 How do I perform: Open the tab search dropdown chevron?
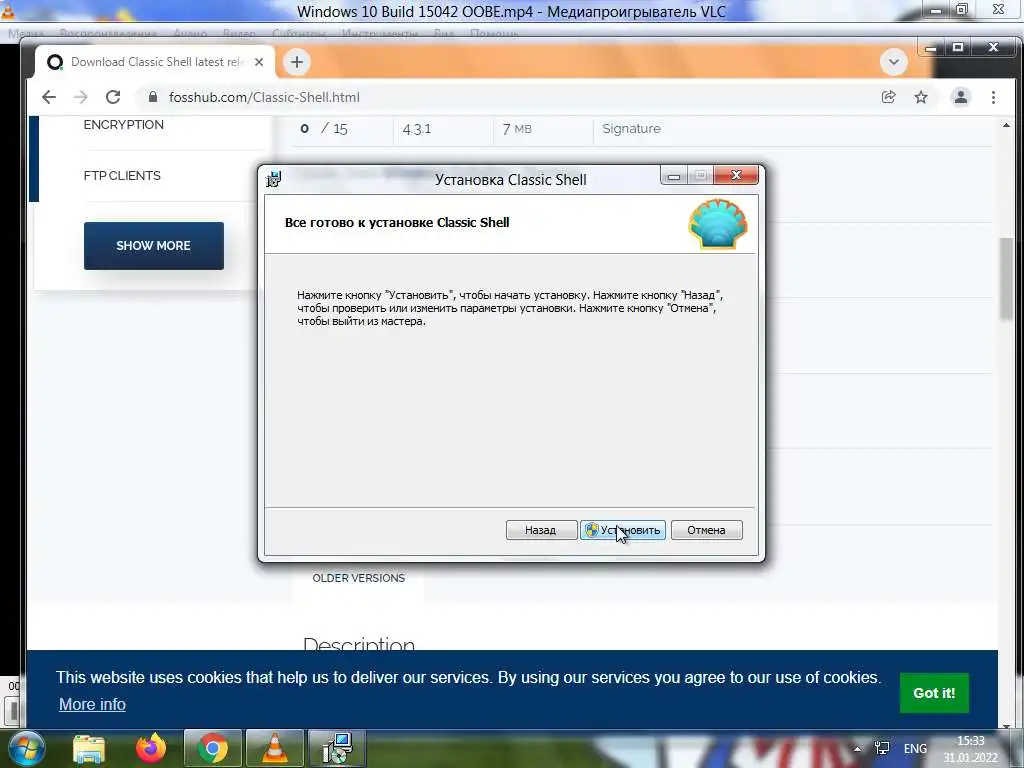coord(893,62)
